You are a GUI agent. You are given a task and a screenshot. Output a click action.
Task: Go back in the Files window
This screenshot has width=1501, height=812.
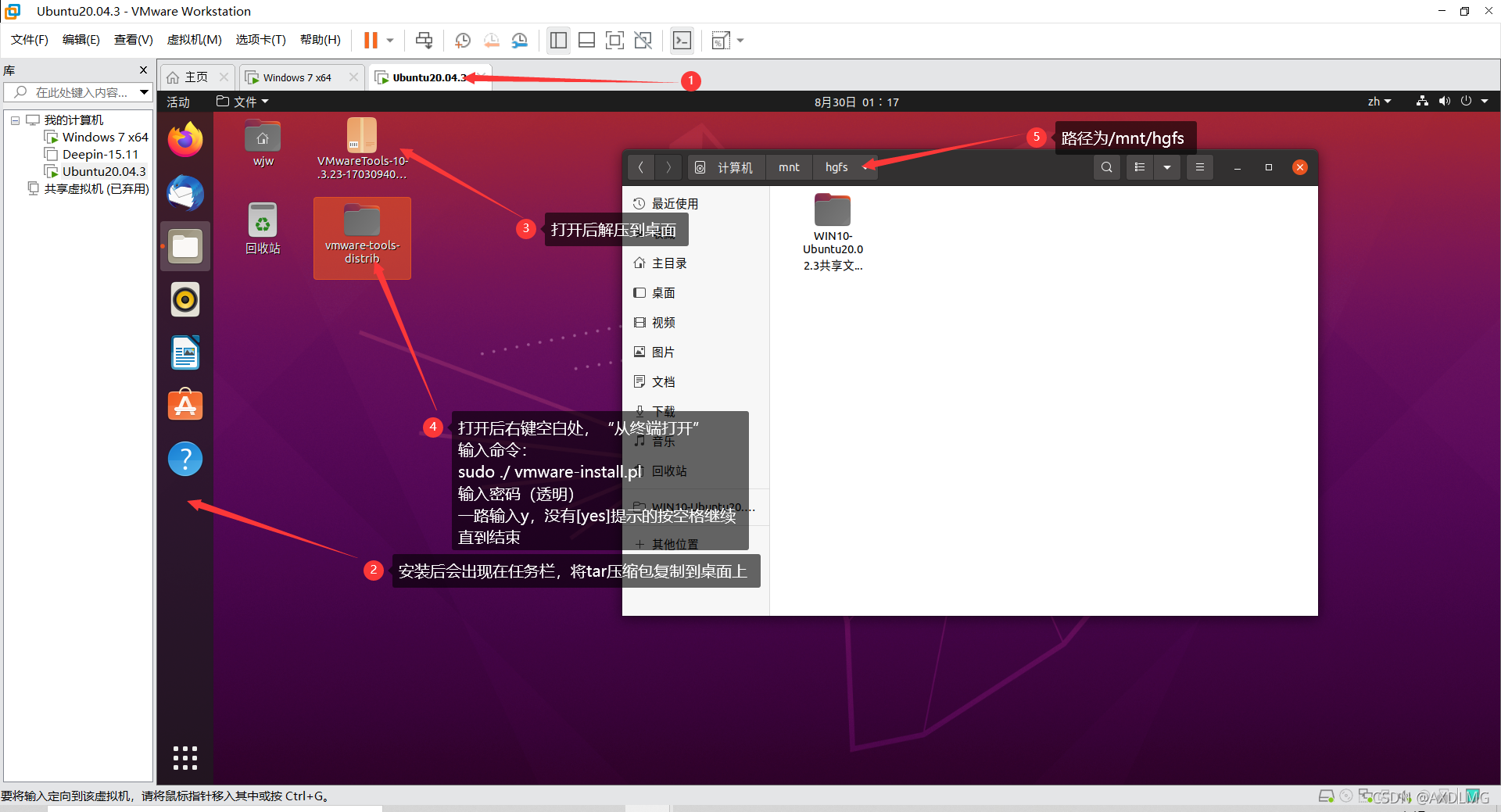(x=640, y=167)
